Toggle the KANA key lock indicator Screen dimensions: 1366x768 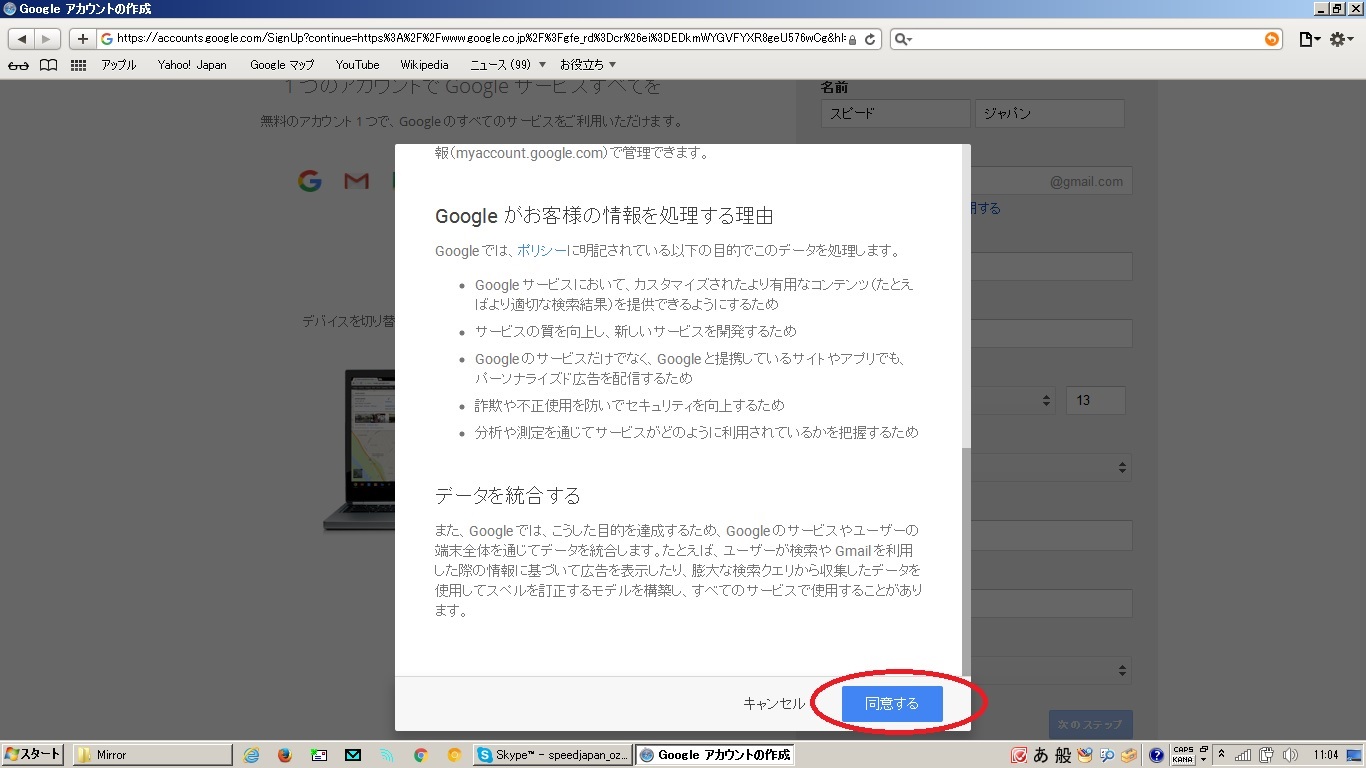pyautogui.click(x=1183, y=761)
